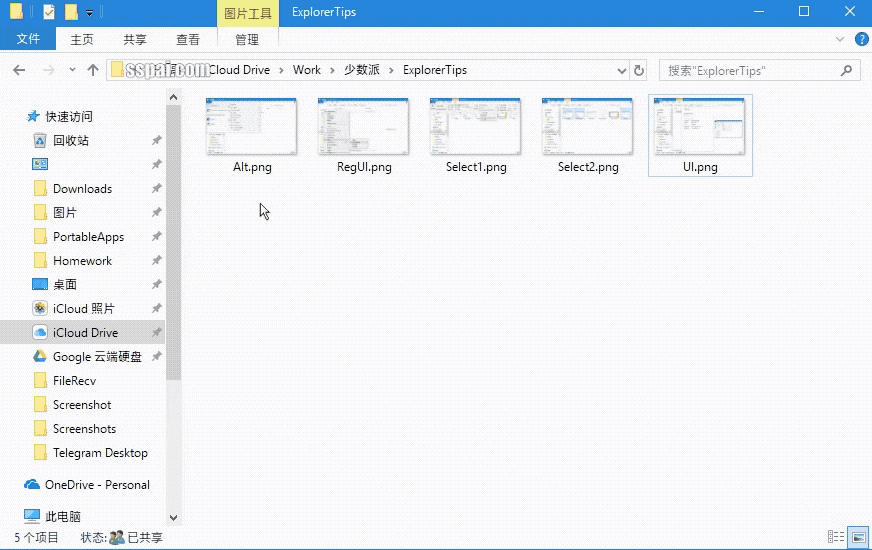Open the quick access properties checkmark icon
This screenshot has width=872, height=550.
(x=49, y=12)
